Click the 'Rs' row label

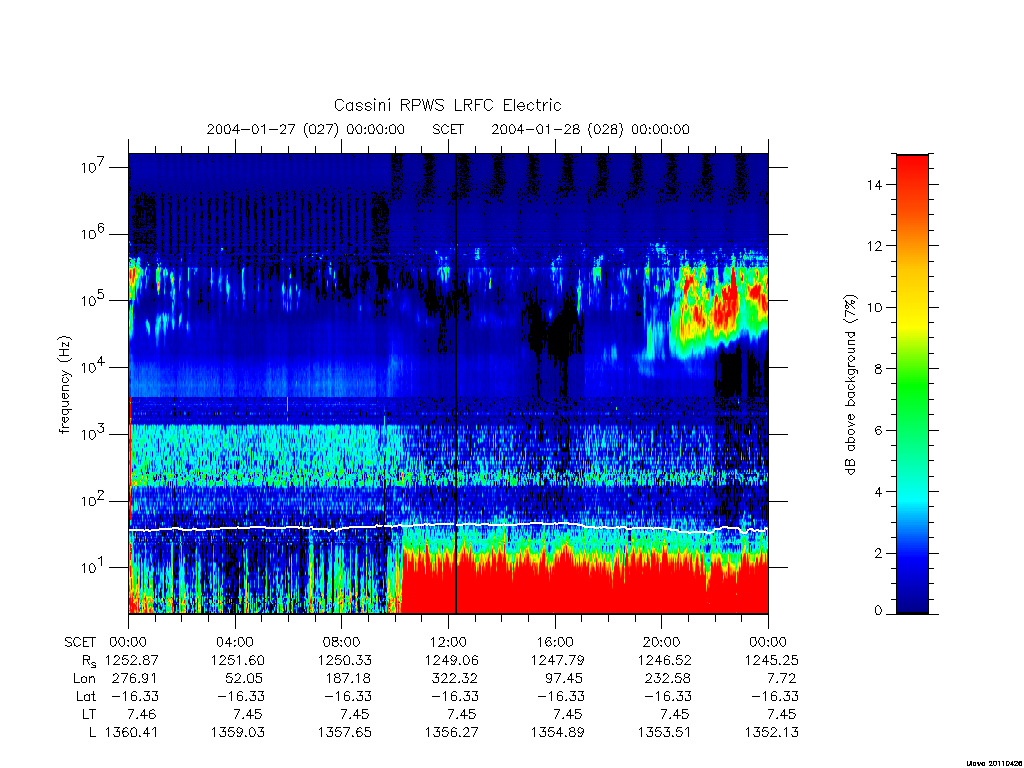89,661
